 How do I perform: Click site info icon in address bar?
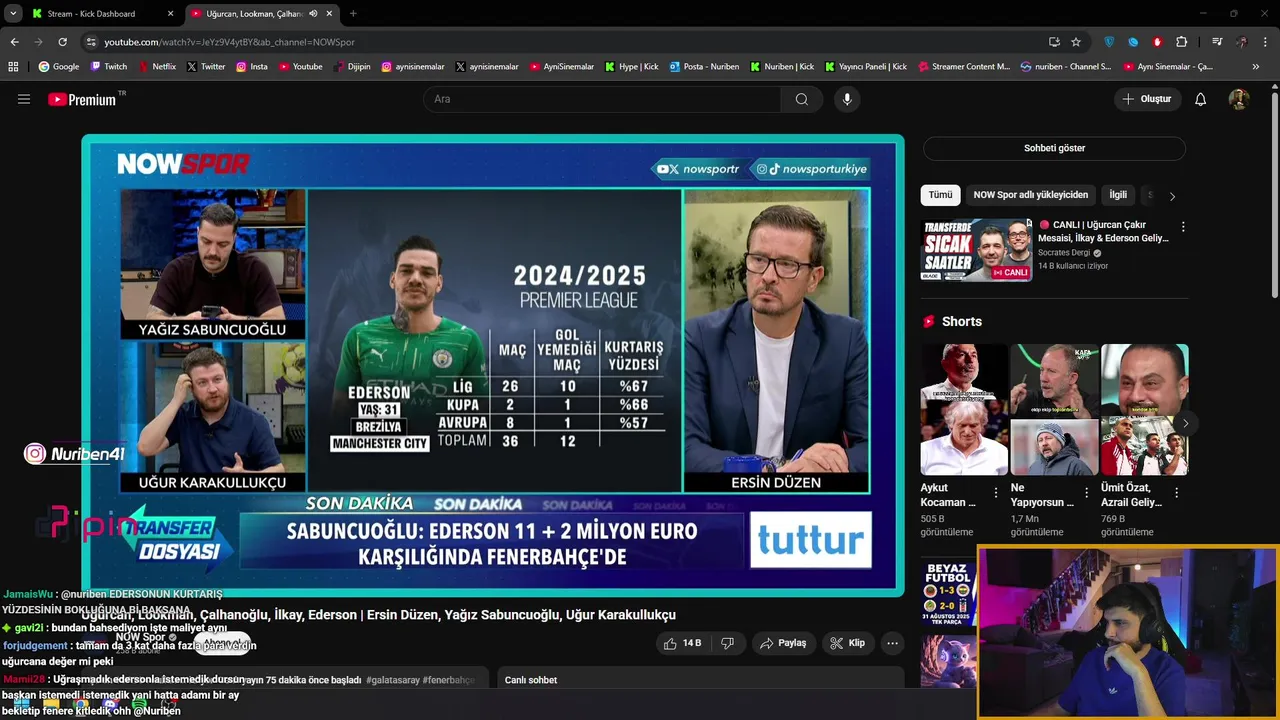click(x=92, y=42)
